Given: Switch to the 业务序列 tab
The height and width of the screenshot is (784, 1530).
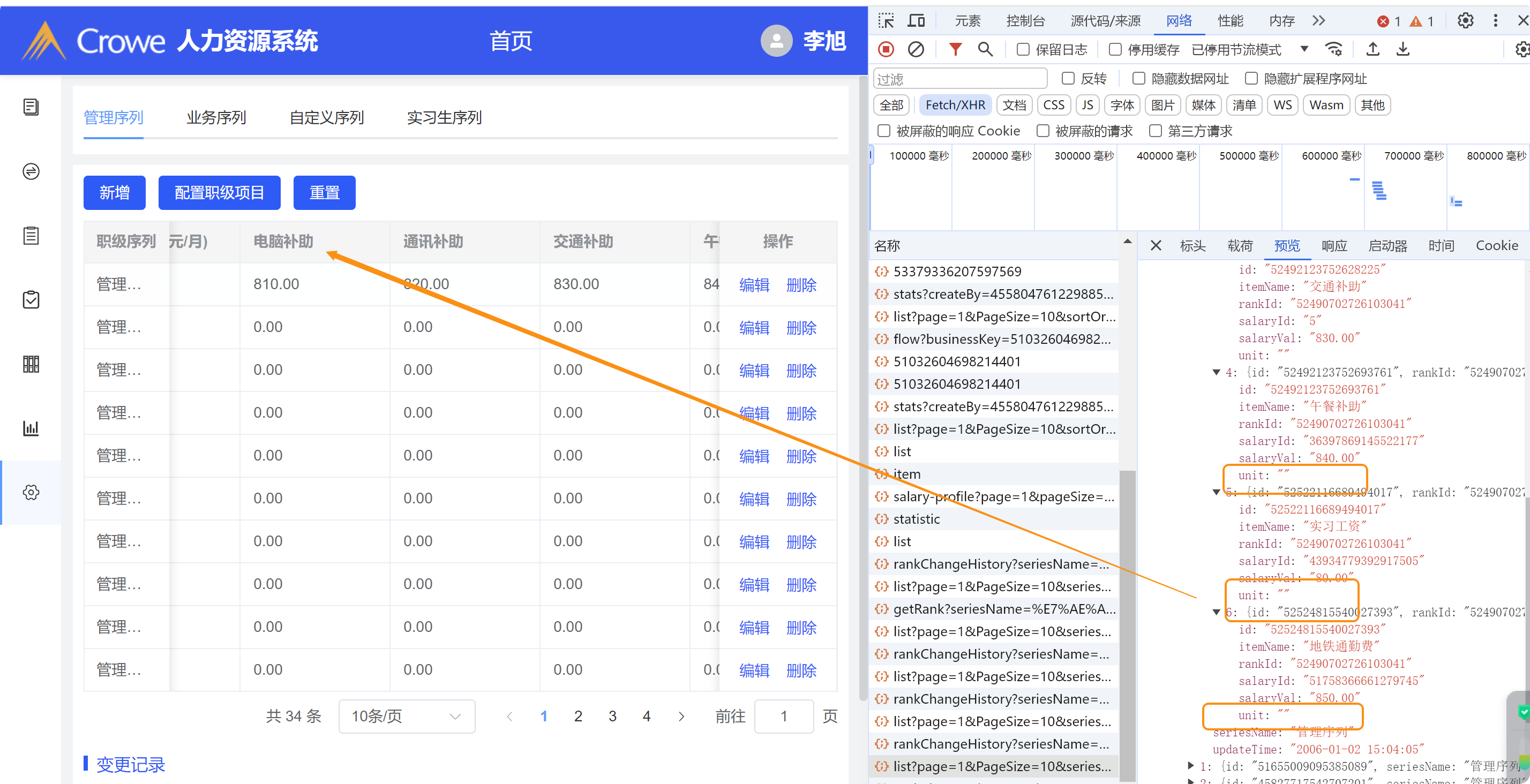Looking at the screenshot, I should (216, 118).
